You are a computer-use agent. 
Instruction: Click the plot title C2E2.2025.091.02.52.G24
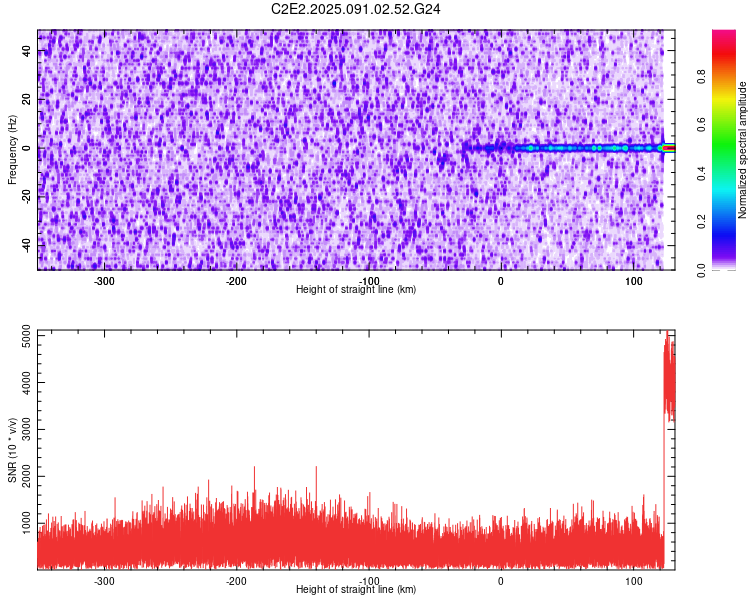[355, 9]
